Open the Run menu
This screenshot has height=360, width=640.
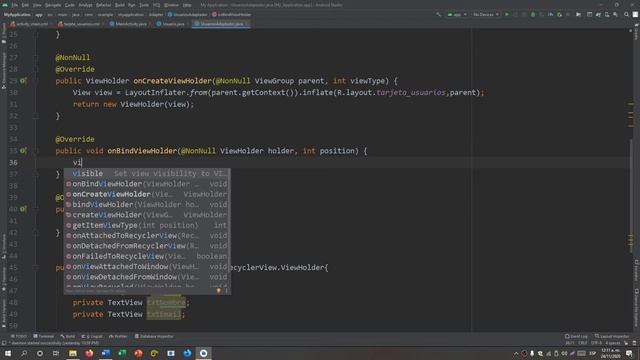[x=131, y=5]
